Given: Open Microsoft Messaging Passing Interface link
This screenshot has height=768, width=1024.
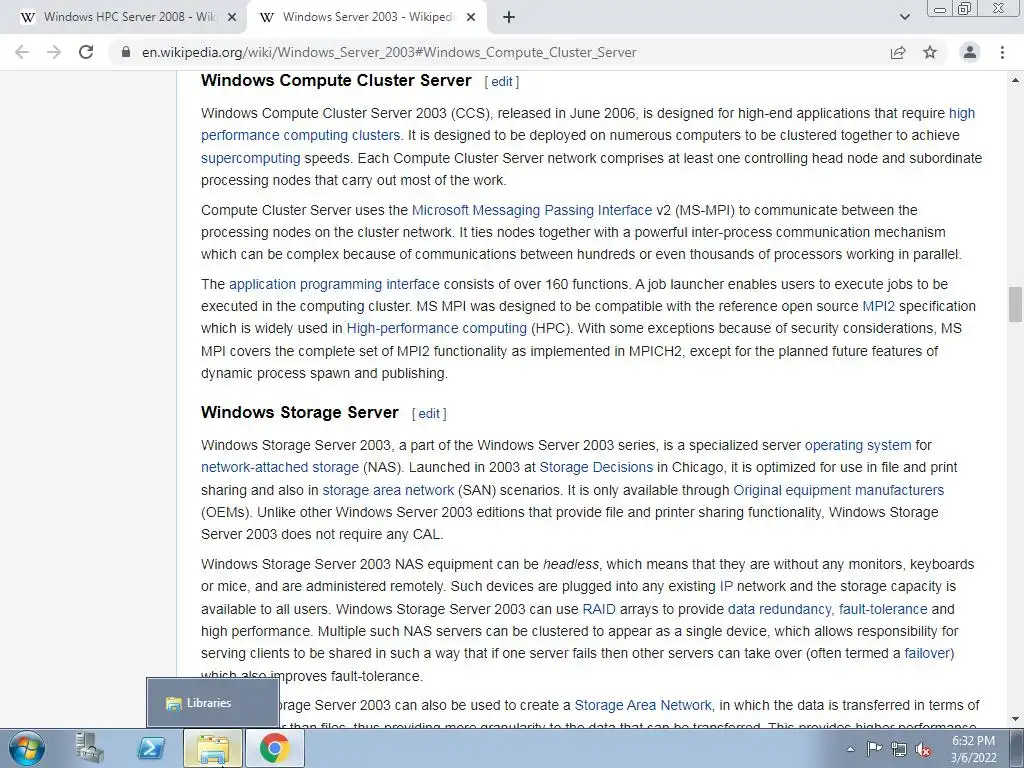Looking at the screenshot, I should pyautogui.click(x=532, y=210).
